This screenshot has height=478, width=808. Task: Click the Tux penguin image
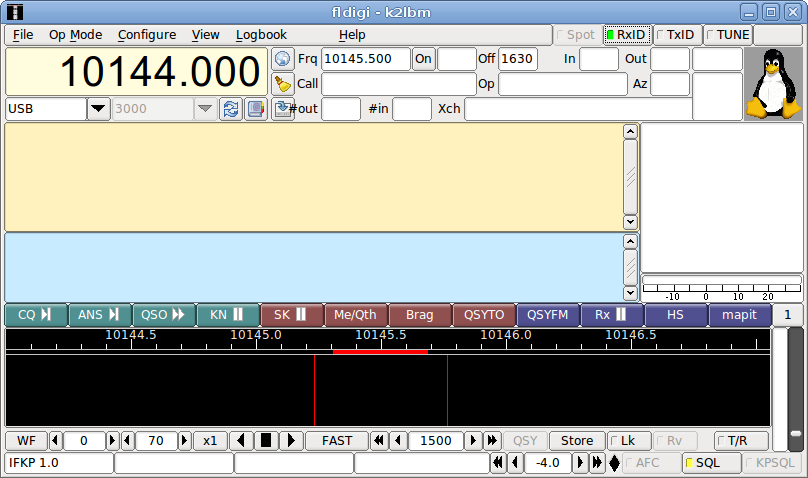coord(773,84)
